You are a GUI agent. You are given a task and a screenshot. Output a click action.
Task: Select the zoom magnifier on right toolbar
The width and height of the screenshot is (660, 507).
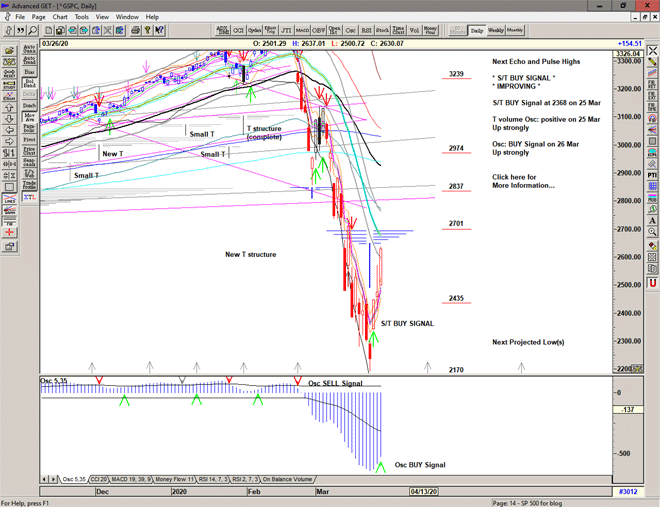point(652,232)
